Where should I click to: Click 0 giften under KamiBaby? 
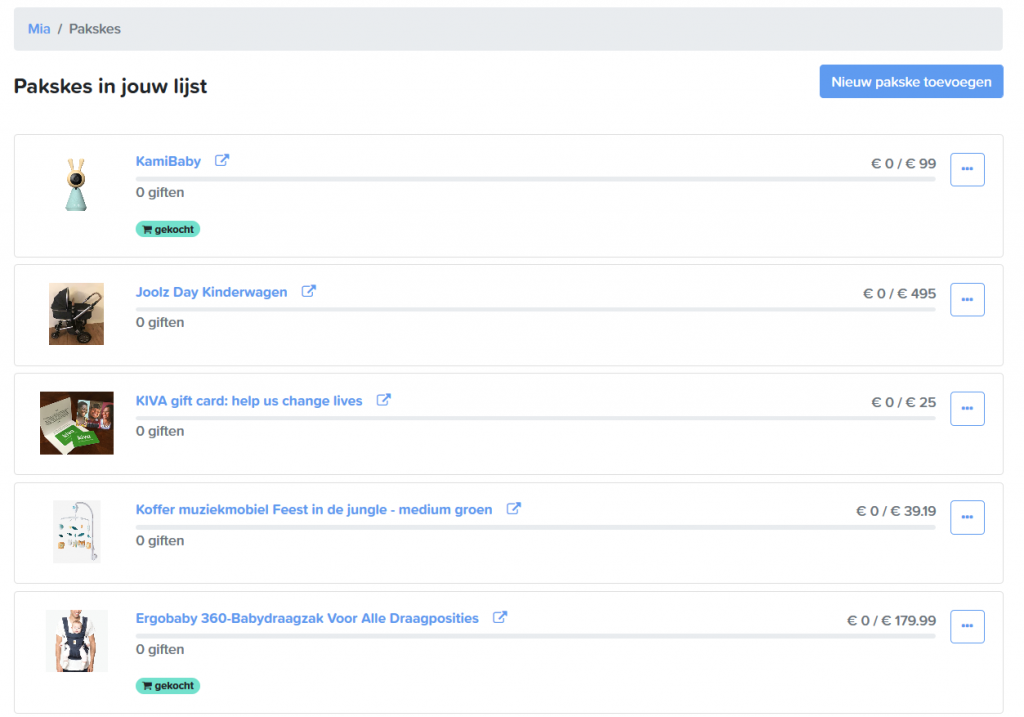(160, 192)
